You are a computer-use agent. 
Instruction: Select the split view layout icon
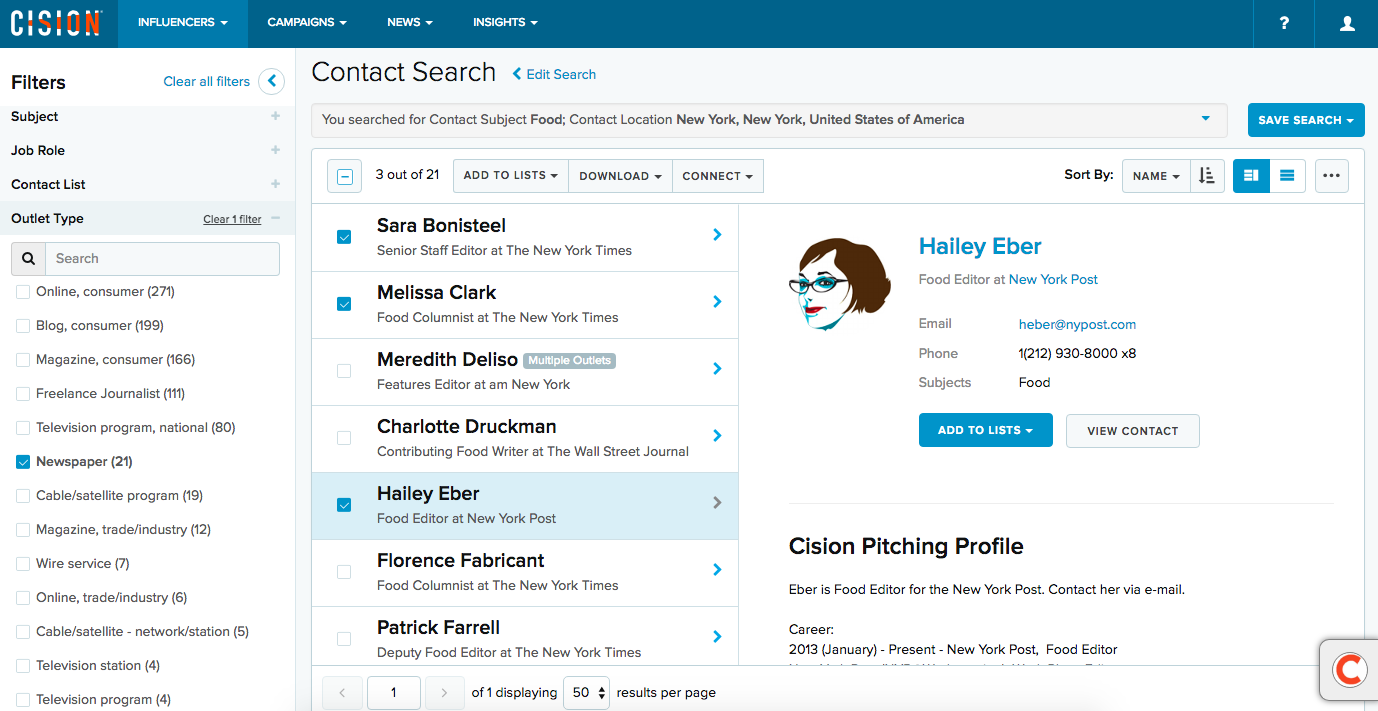pos(1251,175)
